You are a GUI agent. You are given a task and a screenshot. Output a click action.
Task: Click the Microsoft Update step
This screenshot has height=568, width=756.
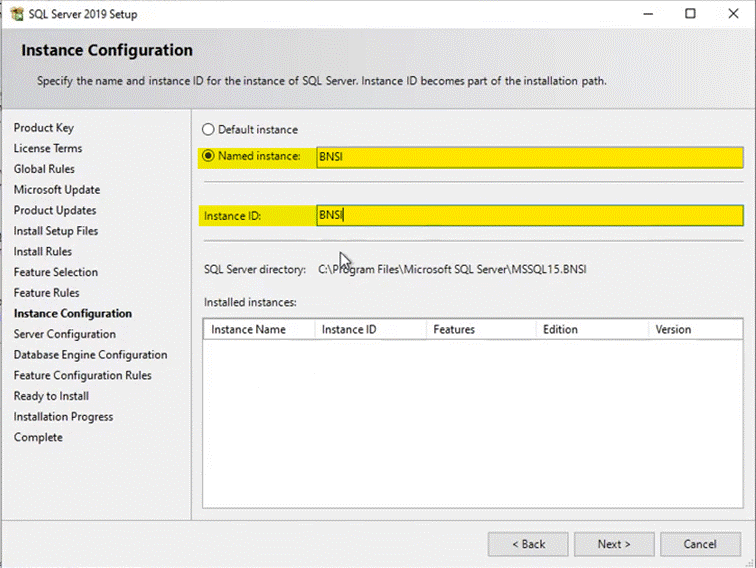click(x=57, y=190)
